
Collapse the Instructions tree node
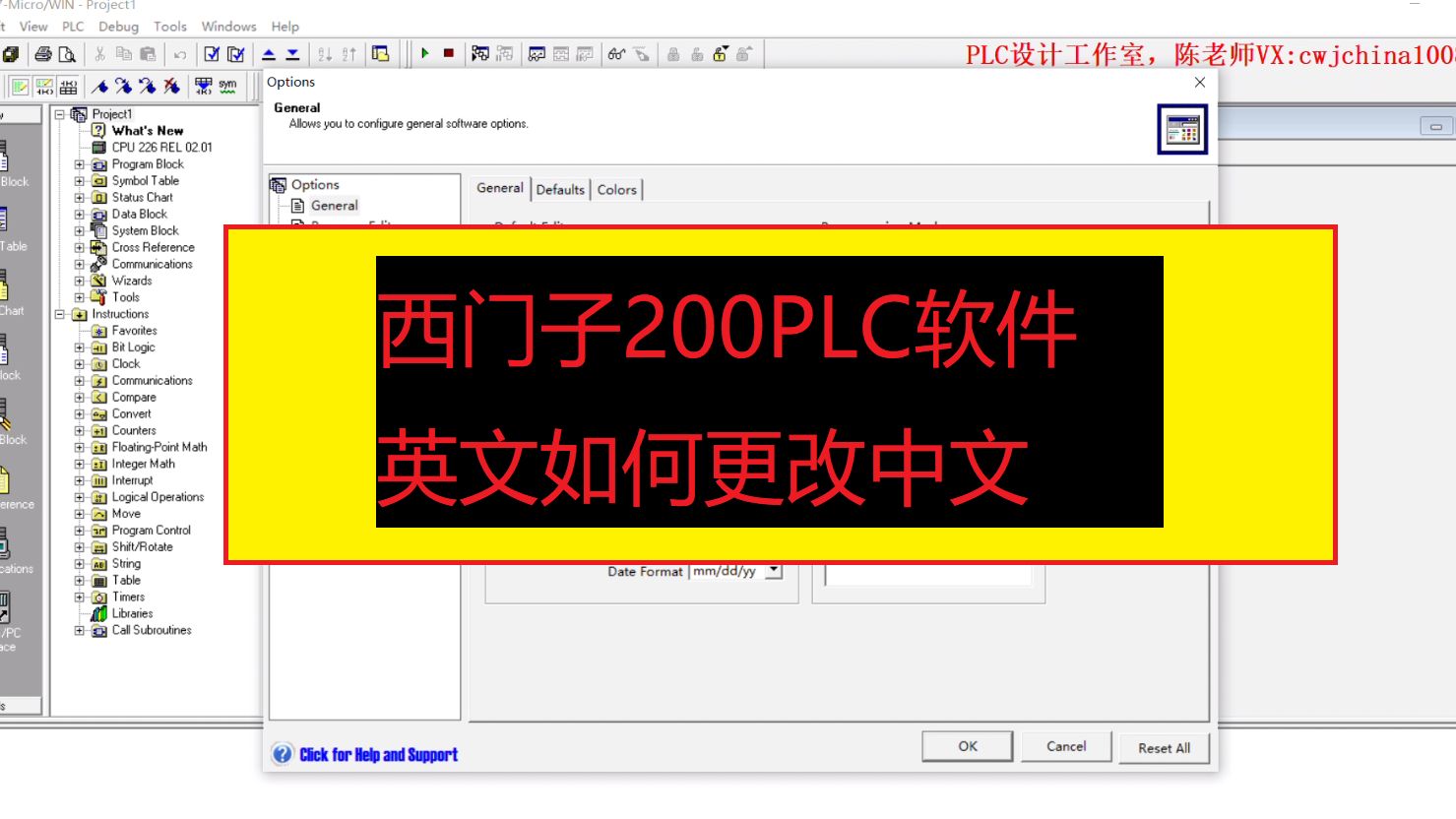click(x=60, y=314)
